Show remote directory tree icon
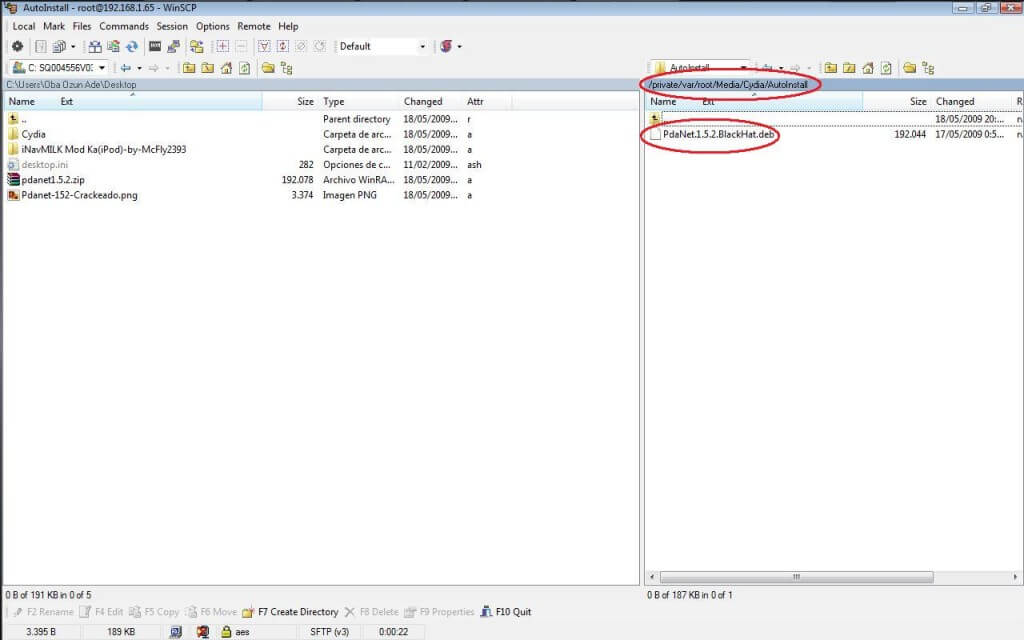Screen dimensions: 1024x640 928,68
